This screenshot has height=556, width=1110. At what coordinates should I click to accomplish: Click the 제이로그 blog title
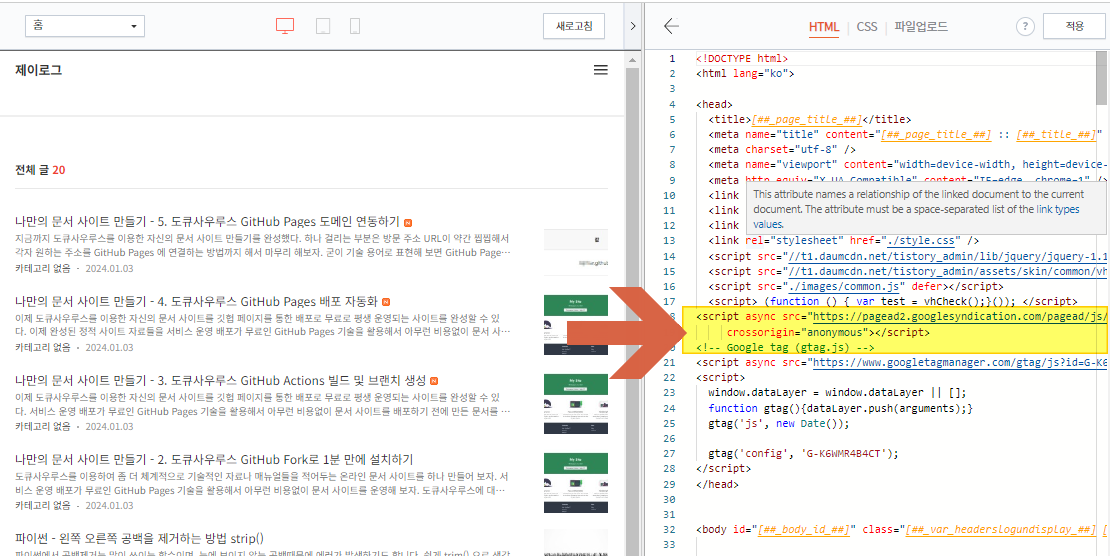tap(38, 70)
